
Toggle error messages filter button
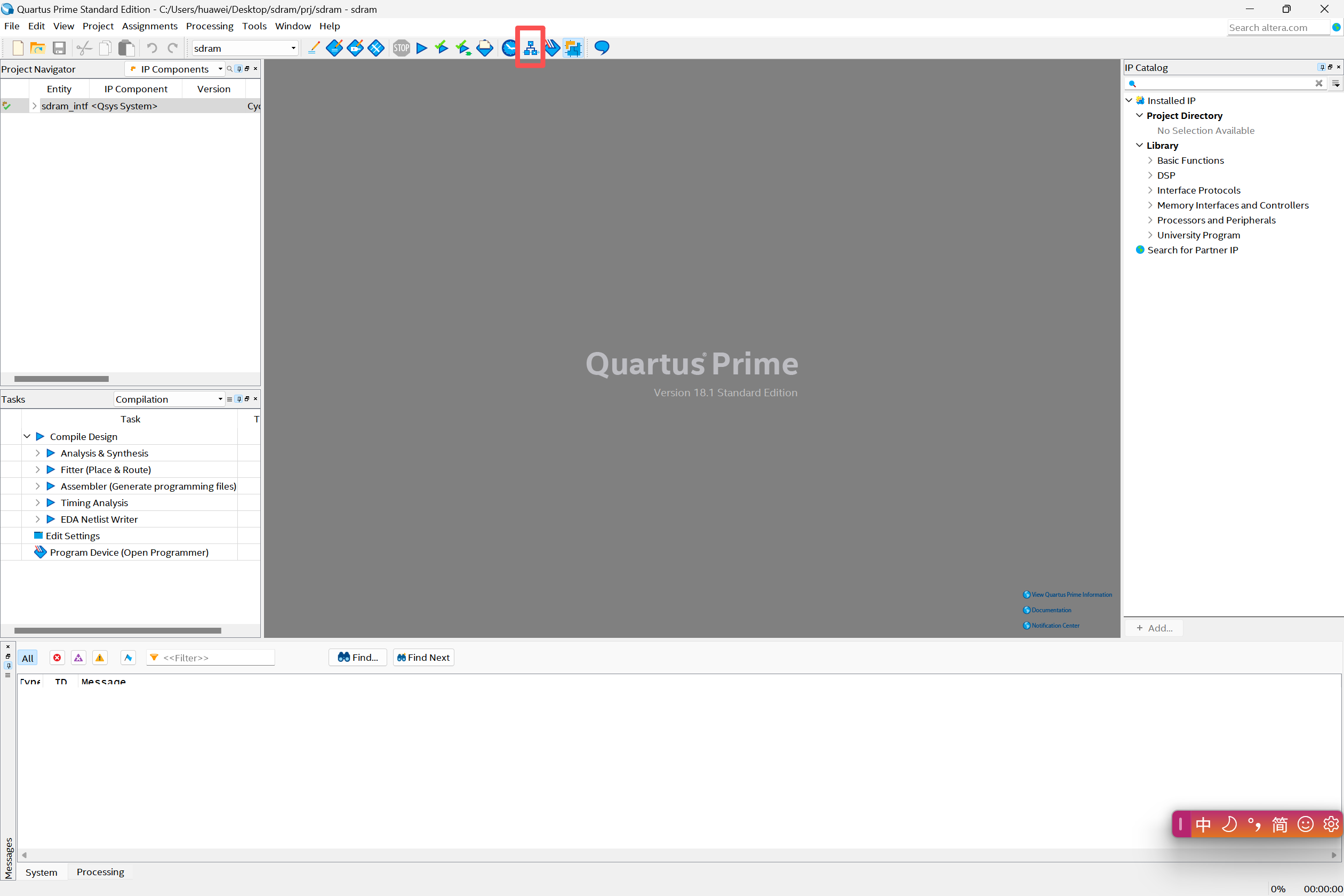(x=57, y=658)
